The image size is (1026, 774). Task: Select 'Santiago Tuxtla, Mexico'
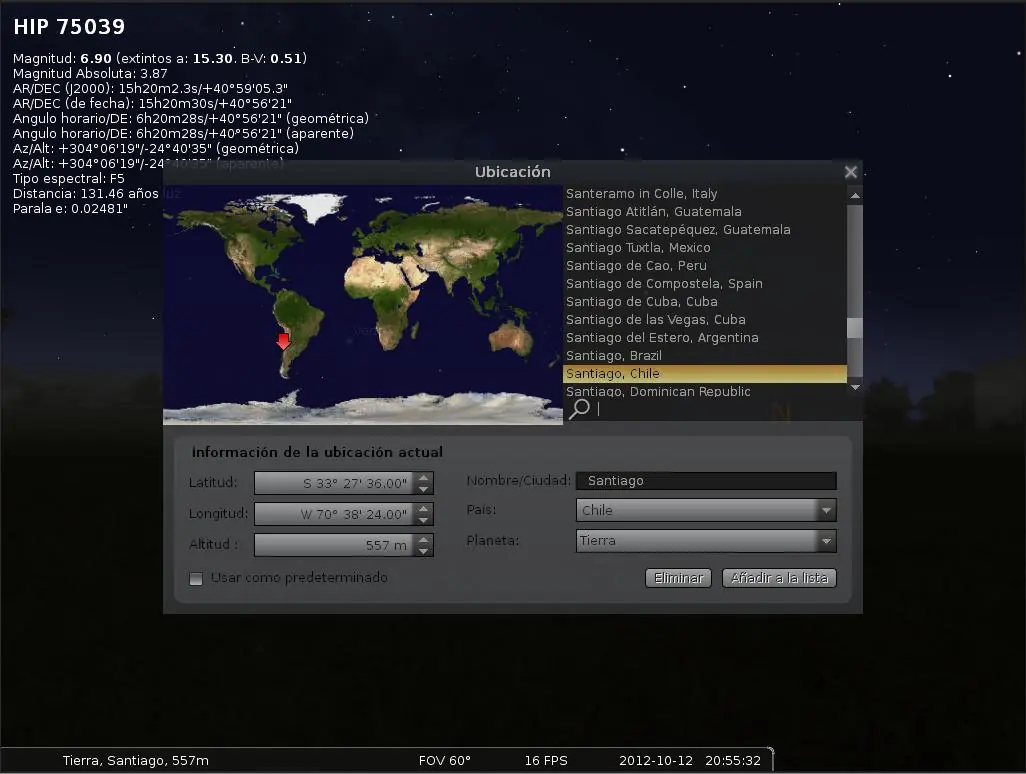click(705, 247)
